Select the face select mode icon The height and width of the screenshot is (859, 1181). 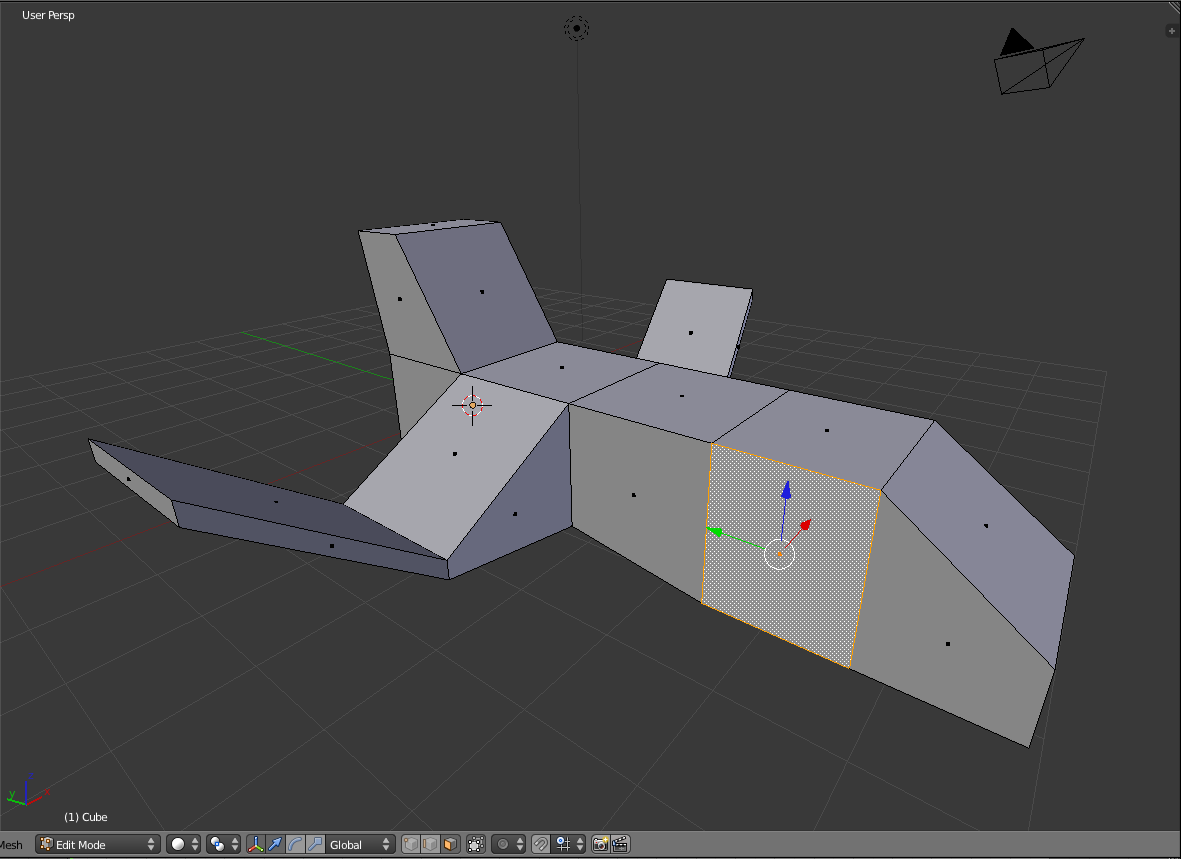[x=449, y=844]
